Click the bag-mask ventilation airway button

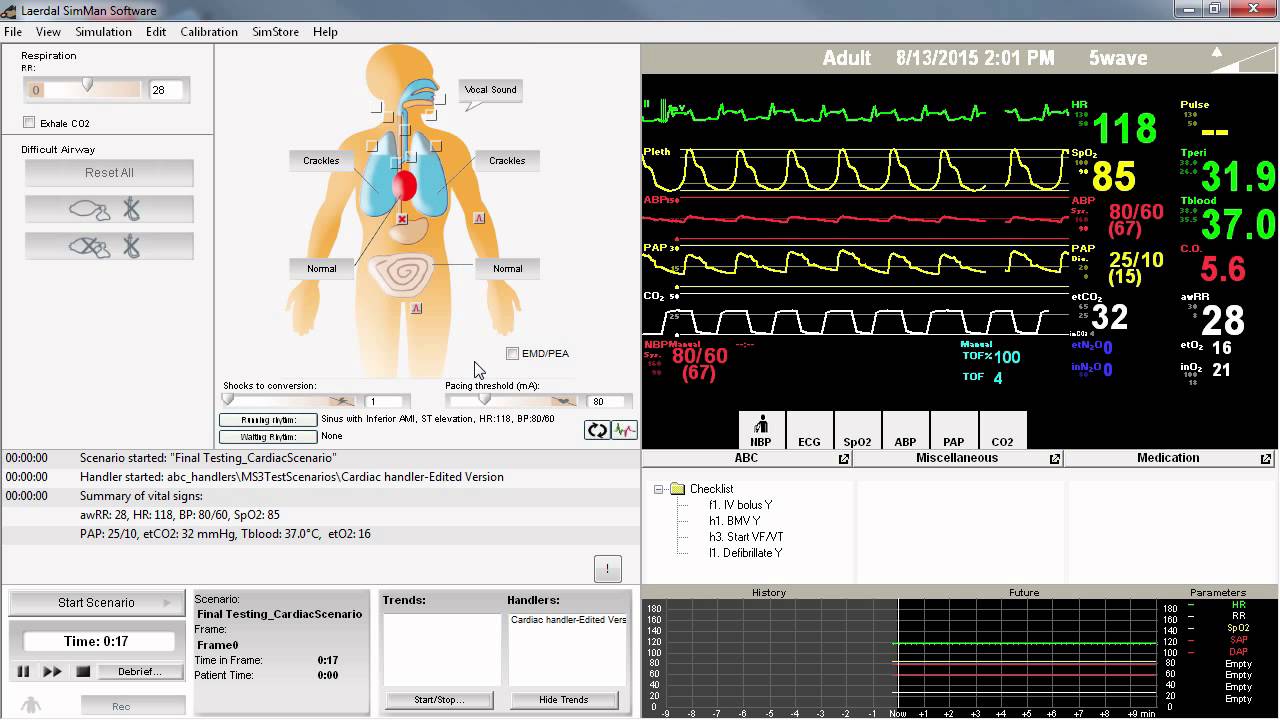(x=109, y=209)
